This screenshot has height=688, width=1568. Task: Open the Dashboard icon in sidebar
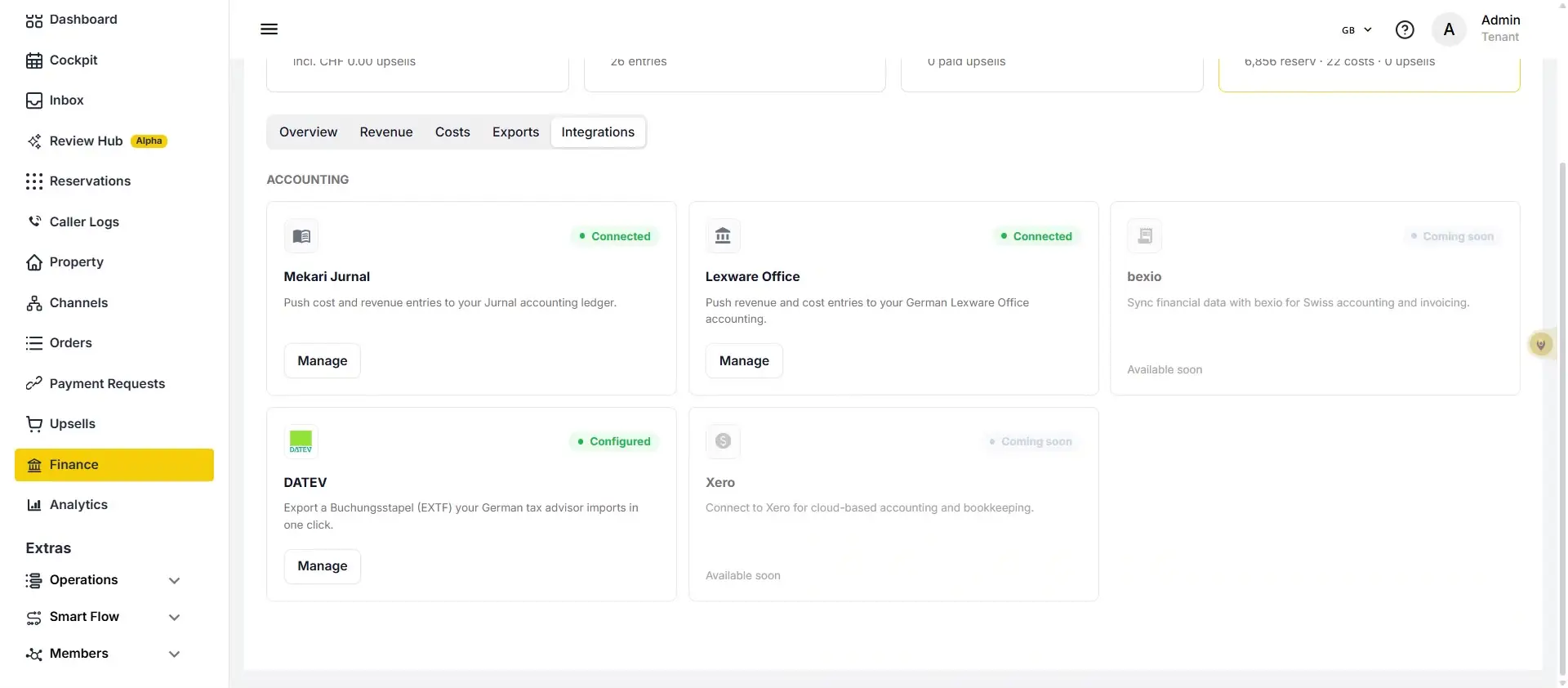(33, 20)
